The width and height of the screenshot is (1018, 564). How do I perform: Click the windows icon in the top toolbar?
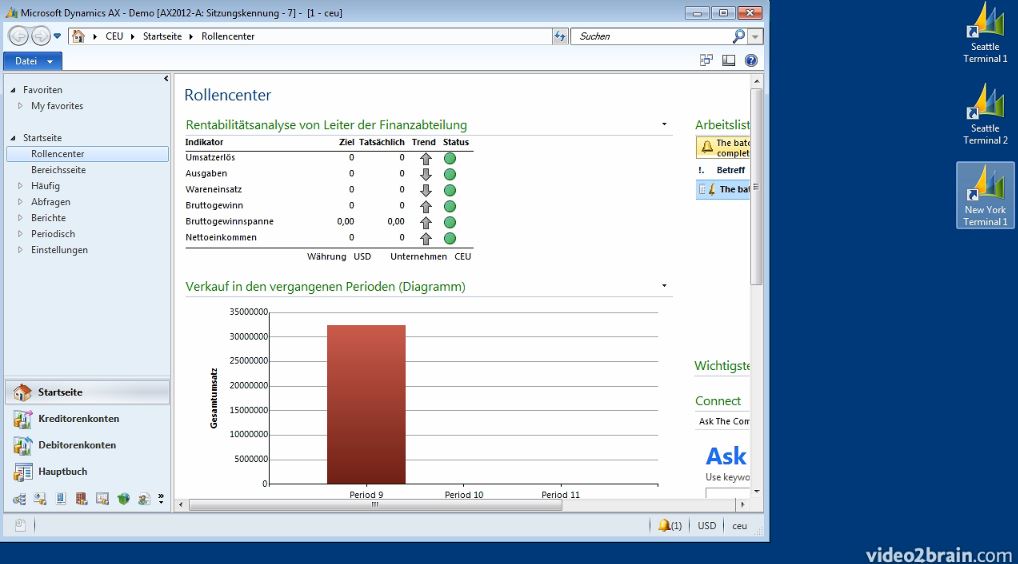(706, 60)
